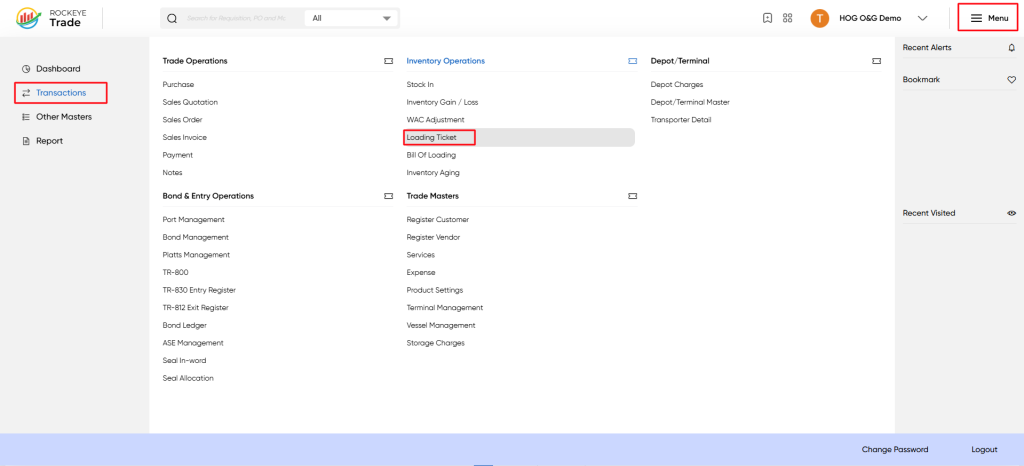Open ASE Management

(x=193, y=343)
